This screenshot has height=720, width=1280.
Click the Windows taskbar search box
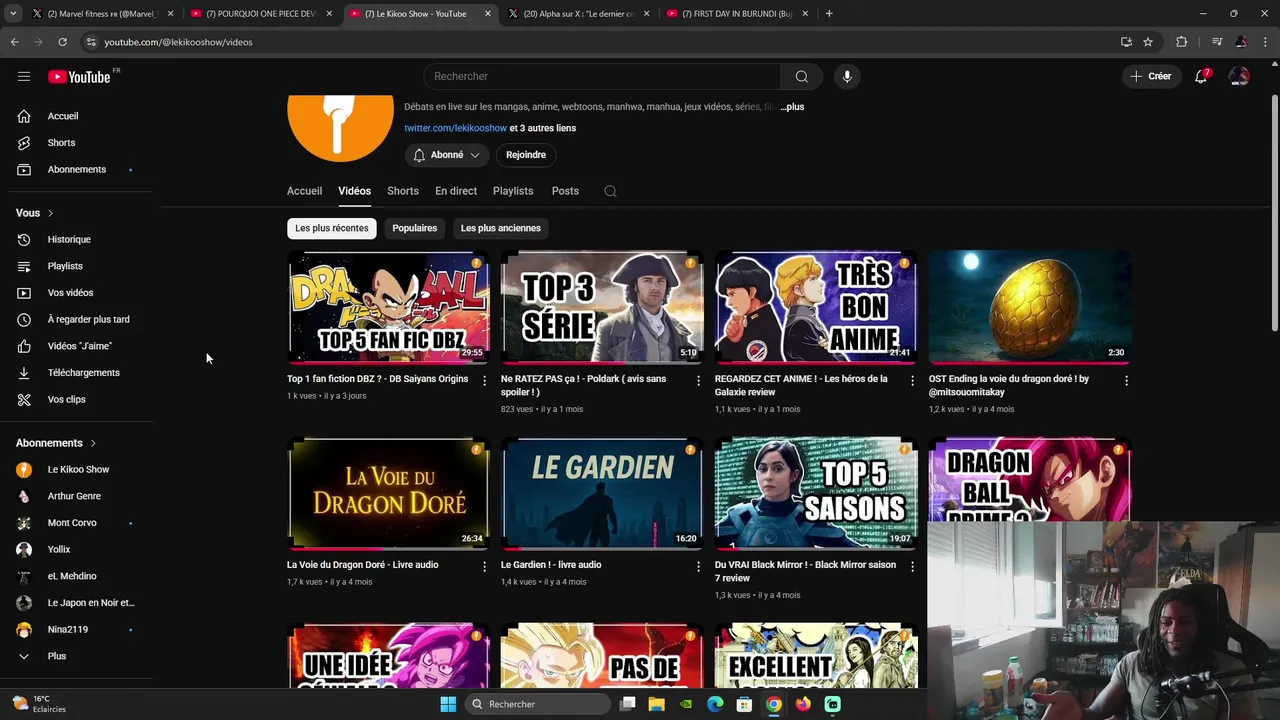pyautogui.click(x=539, y=704)
